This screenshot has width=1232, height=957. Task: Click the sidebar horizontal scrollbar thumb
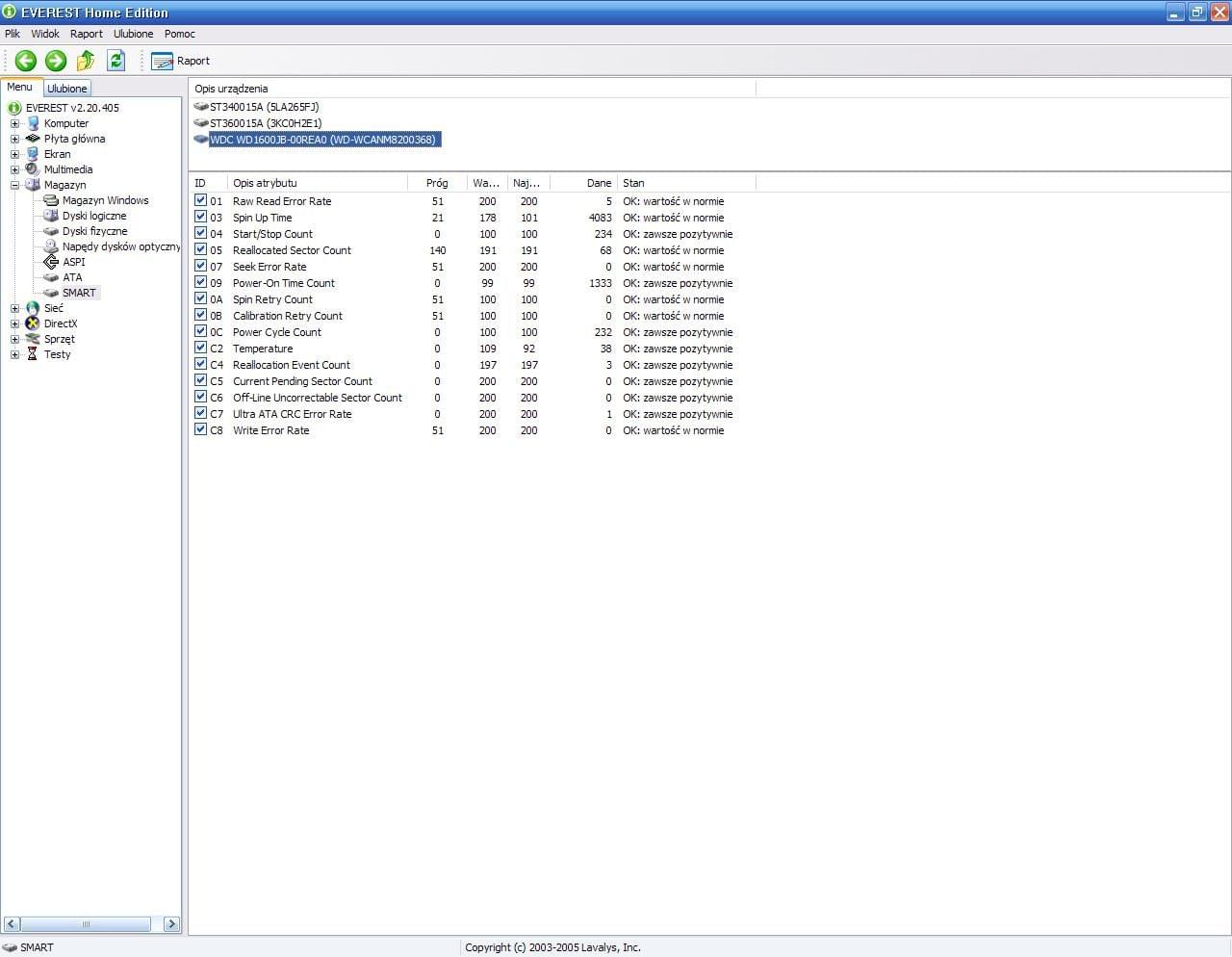click(x=86, y=924)
